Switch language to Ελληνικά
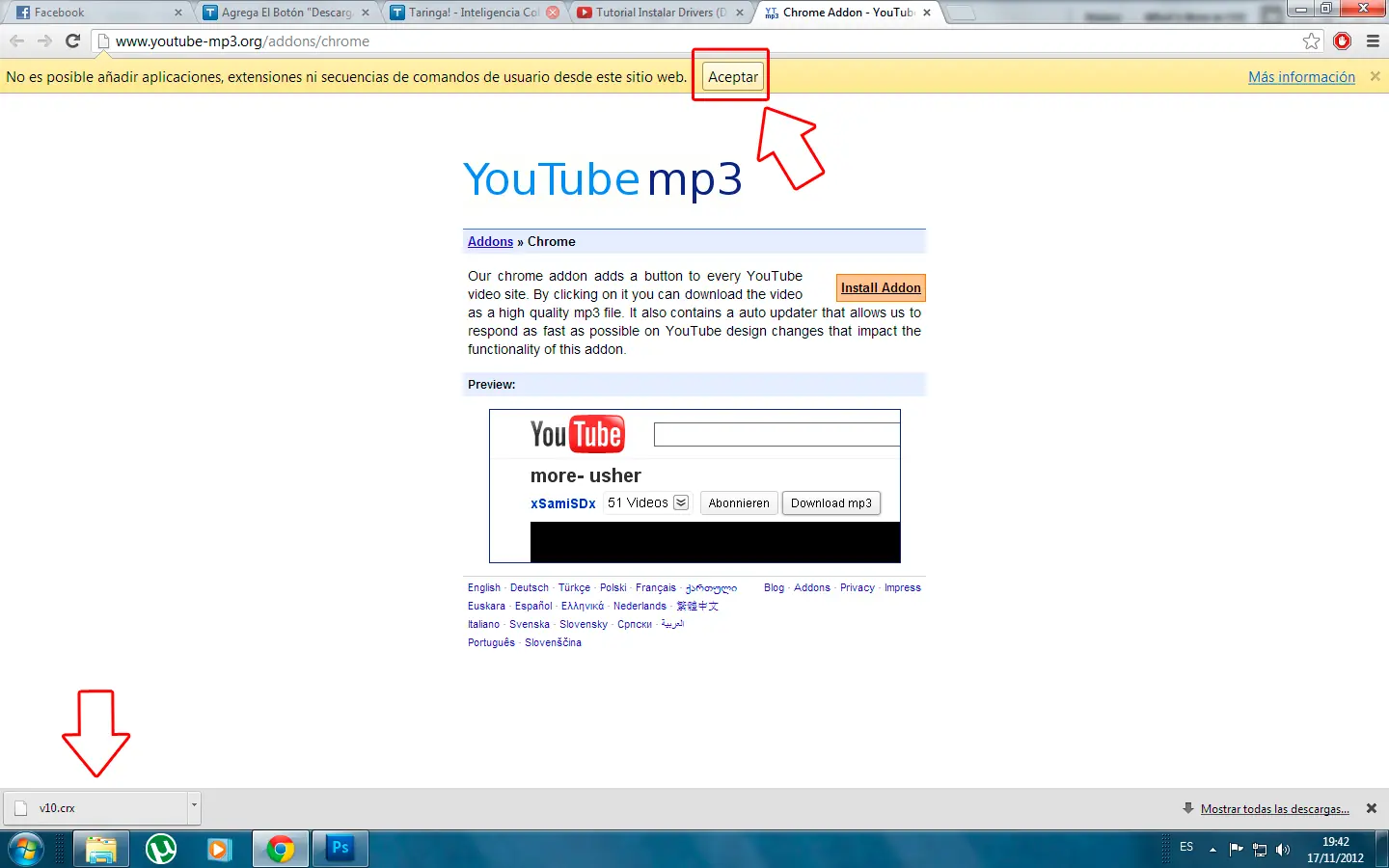1389x868 pixels. (583, 606)
